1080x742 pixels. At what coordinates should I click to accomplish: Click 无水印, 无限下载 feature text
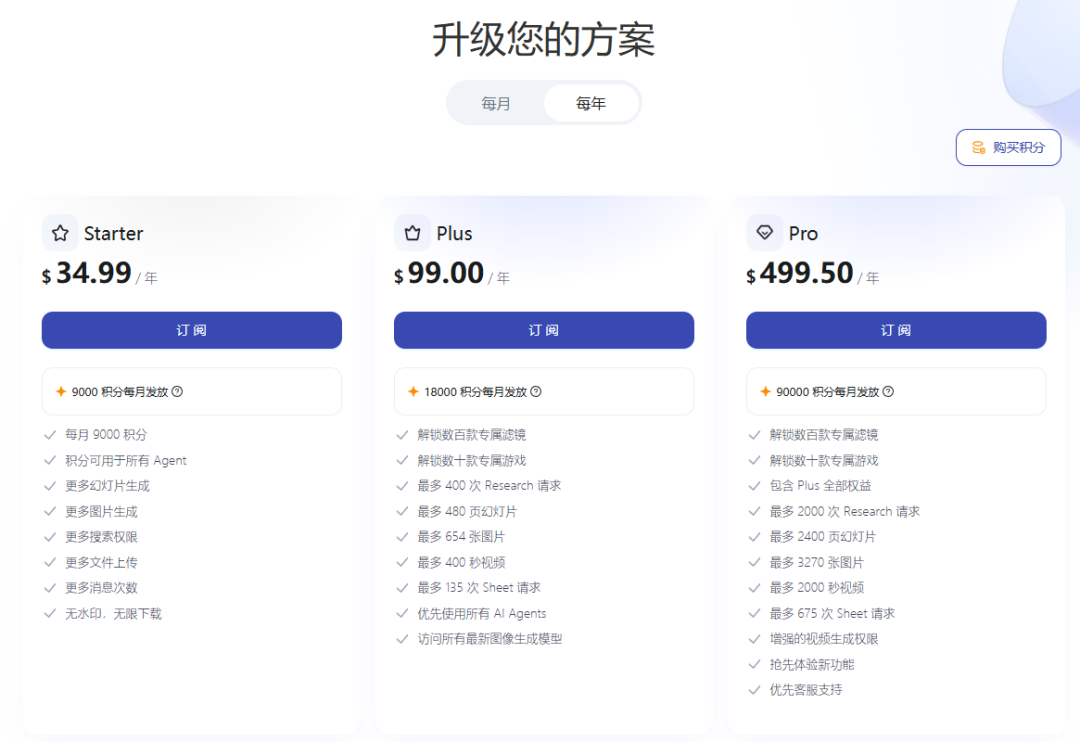114,613
